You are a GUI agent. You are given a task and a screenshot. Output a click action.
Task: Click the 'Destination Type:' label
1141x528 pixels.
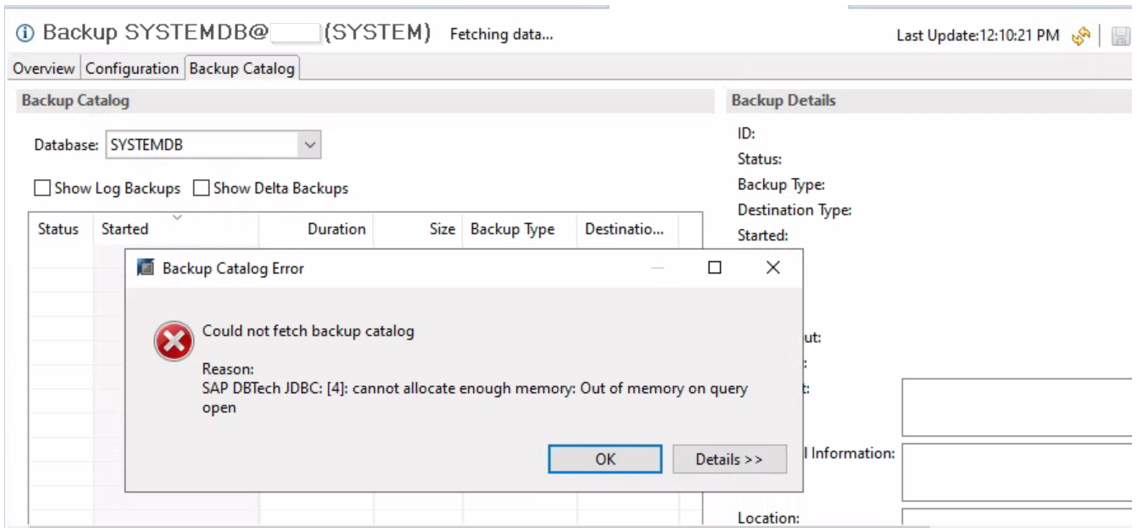pos(795,210)
